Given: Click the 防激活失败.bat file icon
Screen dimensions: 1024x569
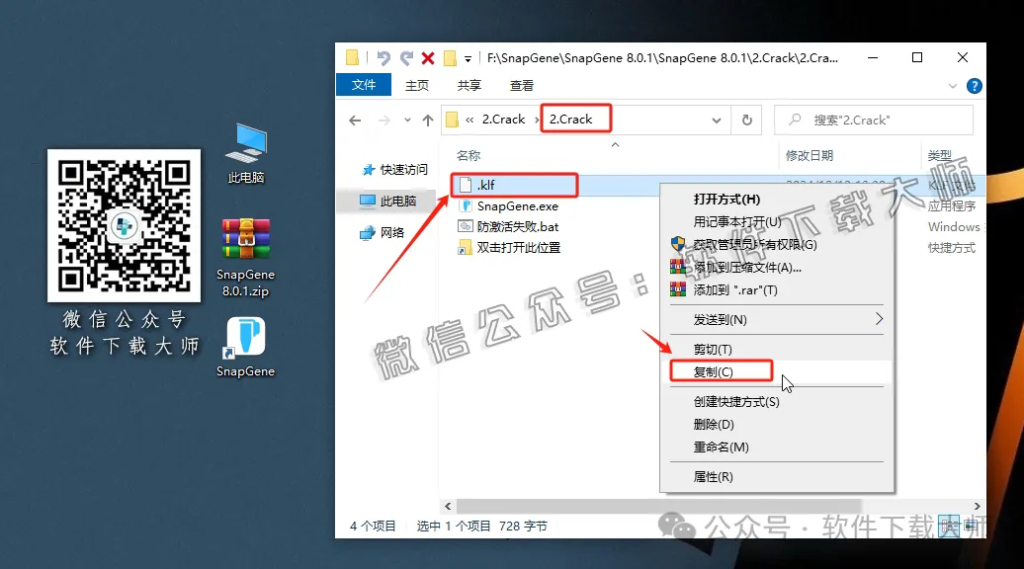Looking at the screenshot, I should coord(465,227).
